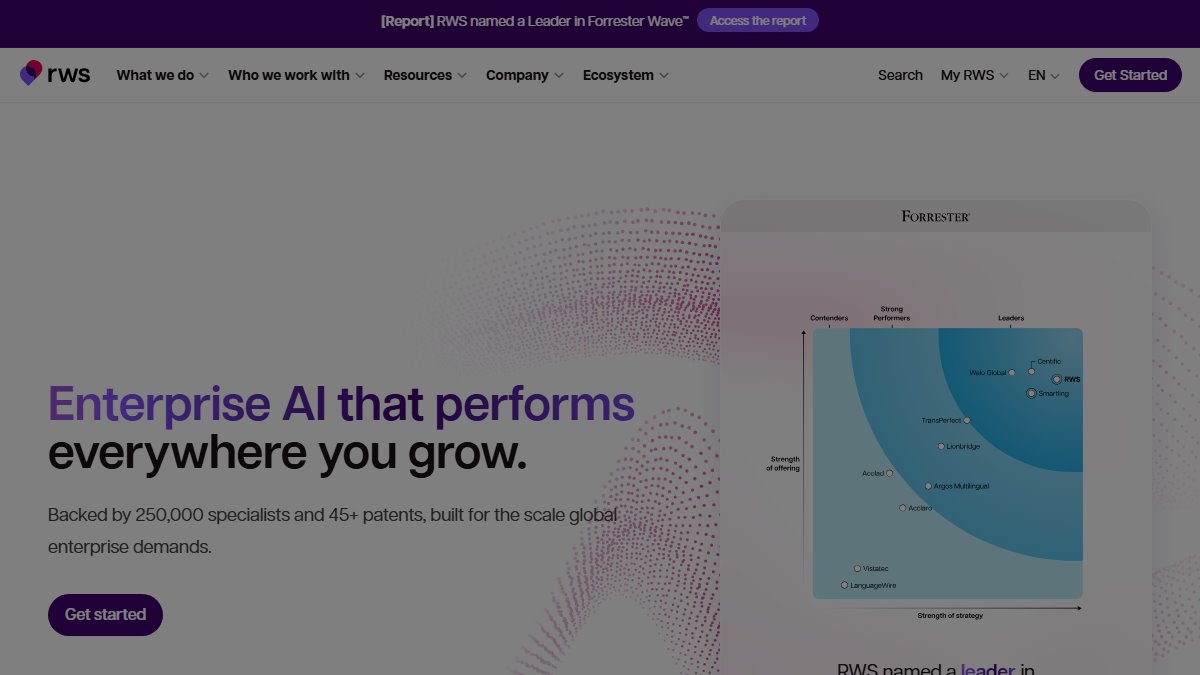Open the Ecosystem menu
This screenshot has height=675, width=1200.
pos(626,75)
